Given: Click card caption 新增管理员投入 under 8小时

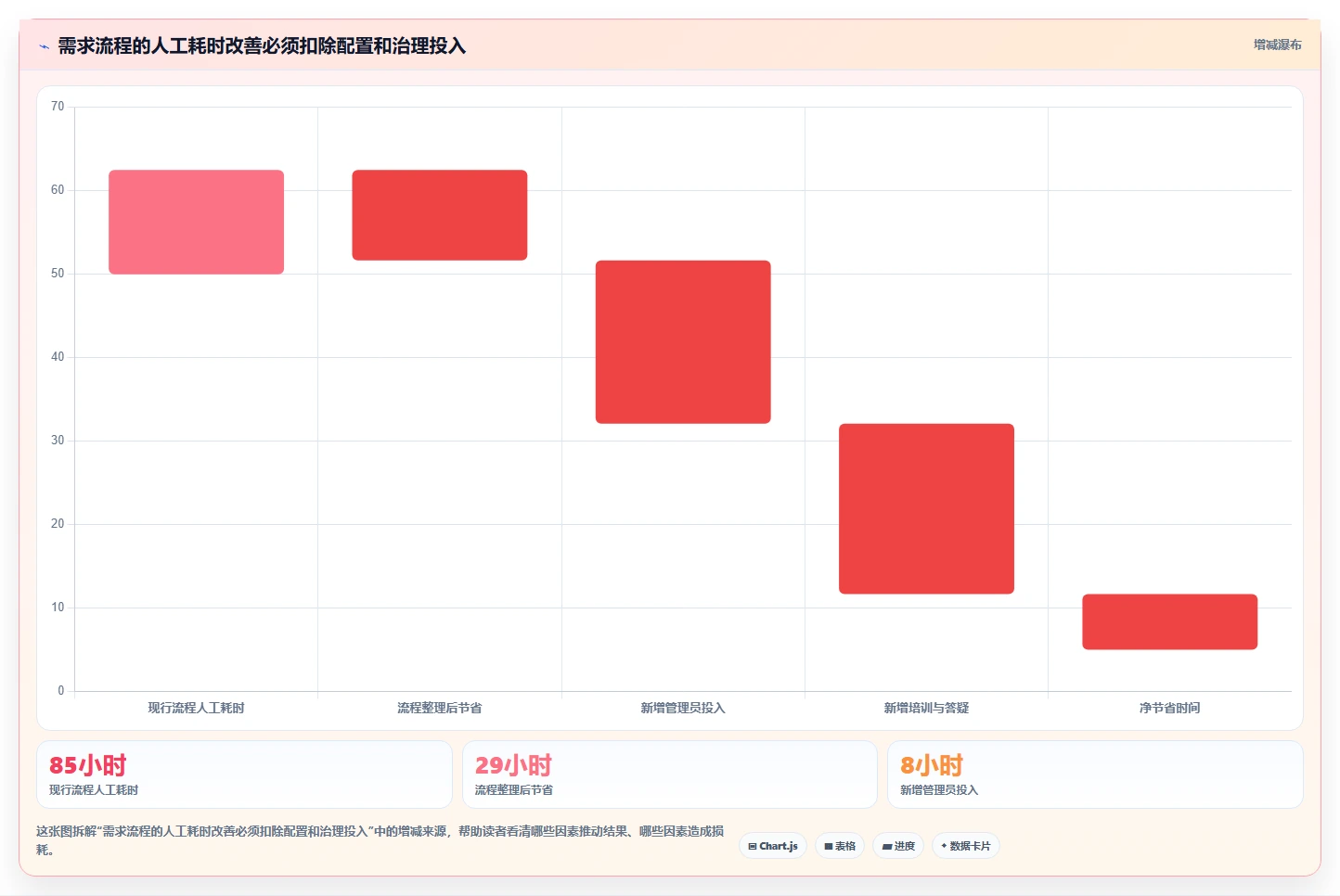Looking at the screenshot, I should point(939,790).
